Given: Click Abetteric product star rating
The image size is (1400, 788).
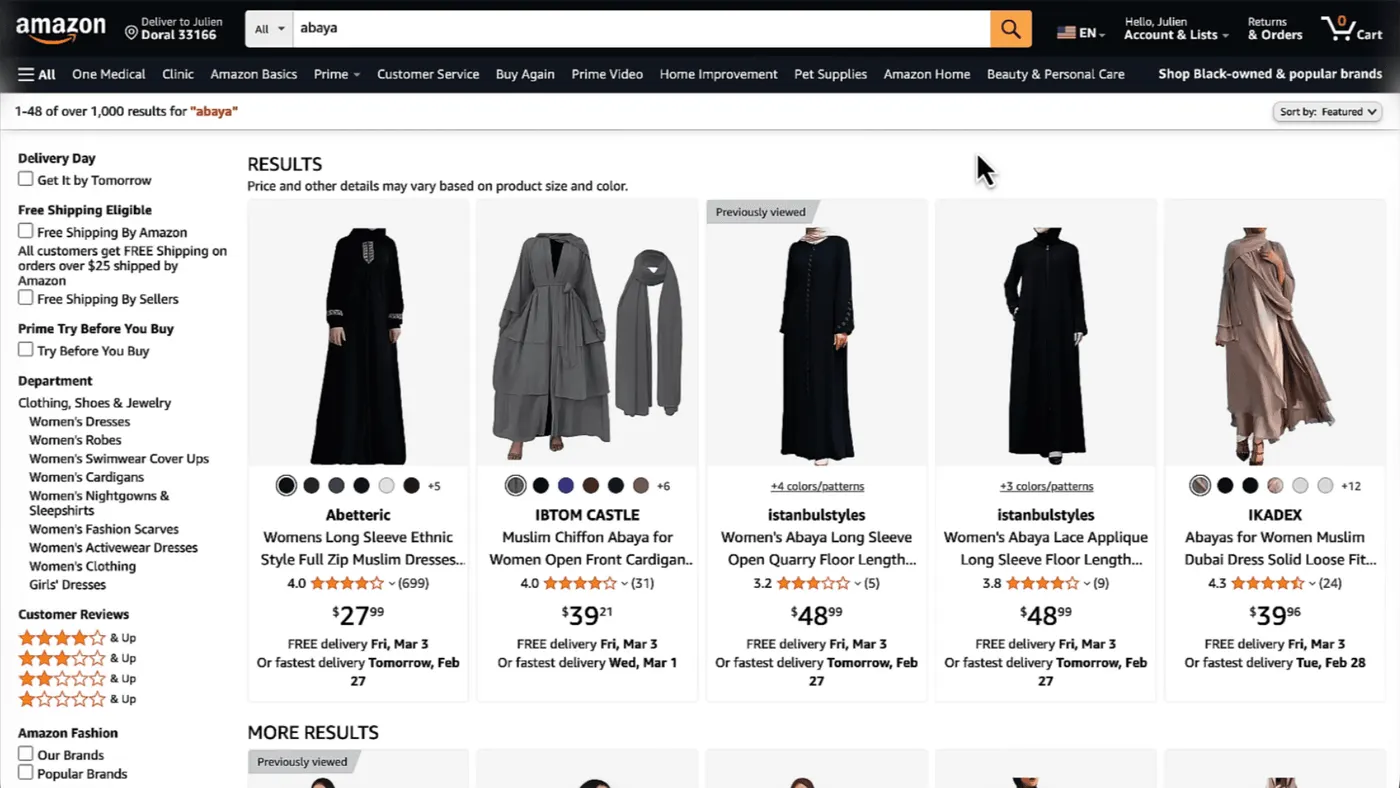Looking at the screenshot, I should (x=347, y=583).
